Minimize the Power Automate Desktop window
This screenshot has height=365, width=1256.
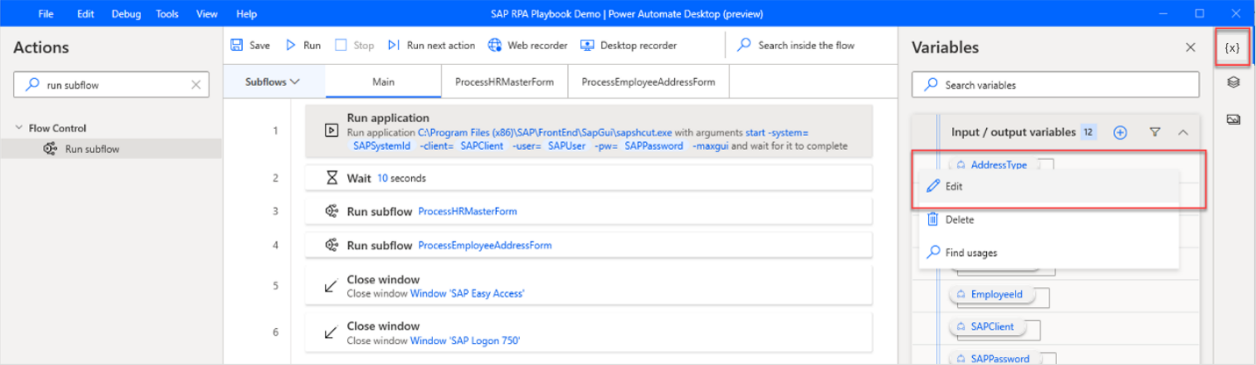pos(1162,14)
